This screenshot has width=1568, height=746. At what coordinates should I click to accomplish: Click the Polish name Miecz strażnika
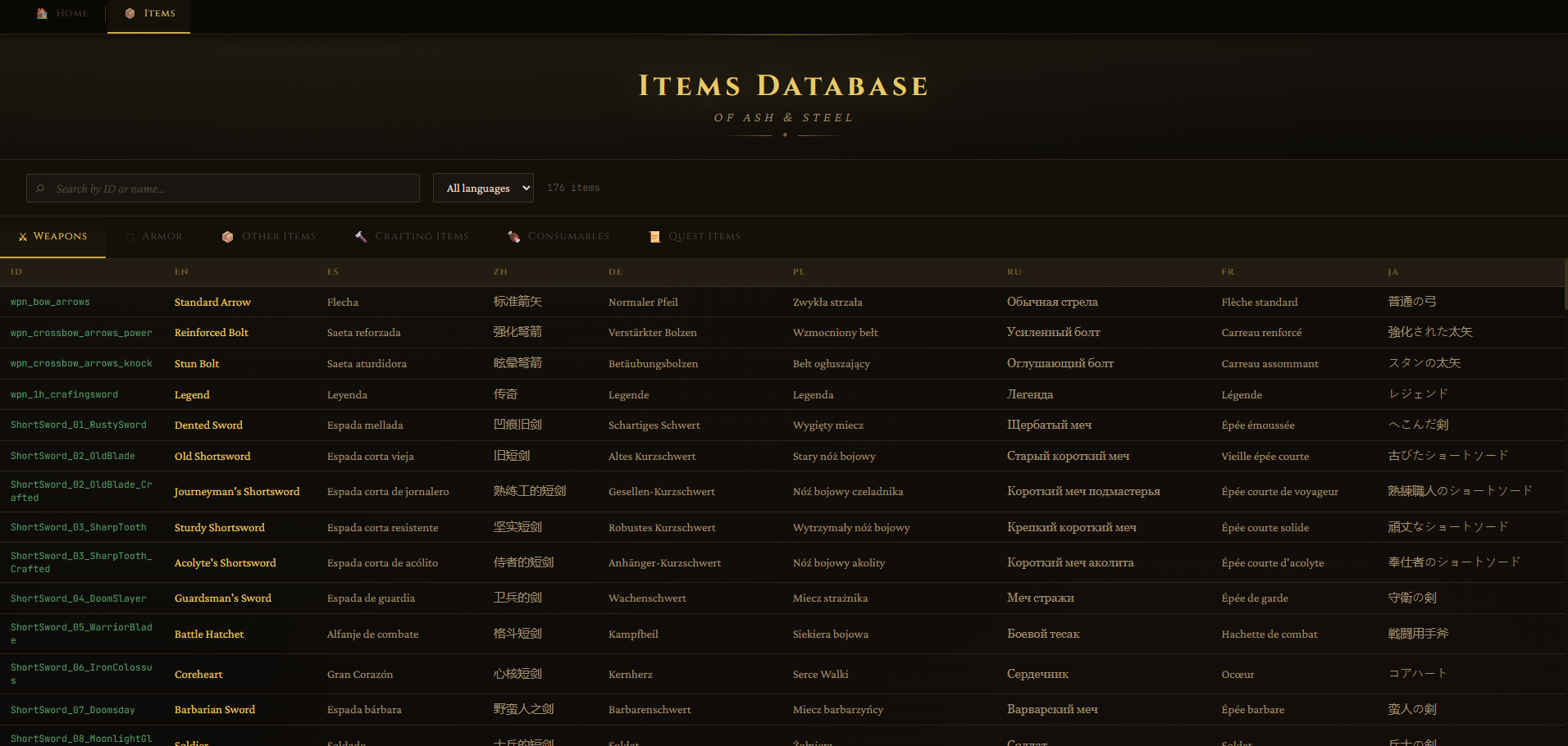pyautogui.click(x=831, y=598)
